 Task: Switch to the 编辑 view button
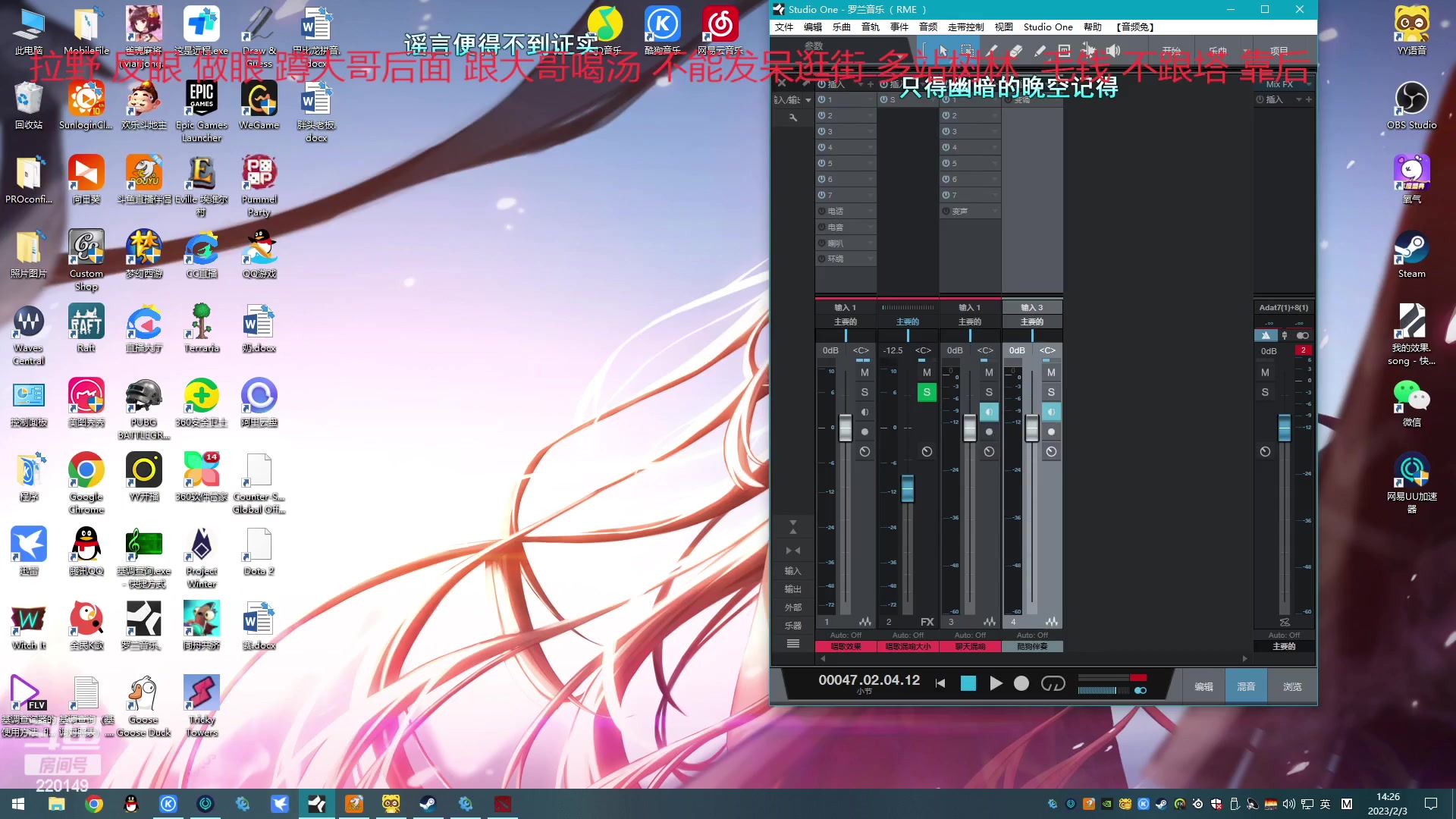pos(1203,686)
